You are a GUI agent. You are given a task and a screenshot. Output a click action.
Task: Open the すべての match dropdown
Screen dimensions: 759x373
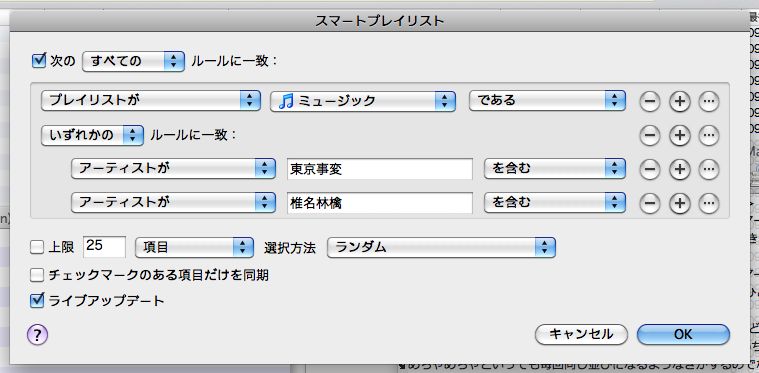coord(133,61)
